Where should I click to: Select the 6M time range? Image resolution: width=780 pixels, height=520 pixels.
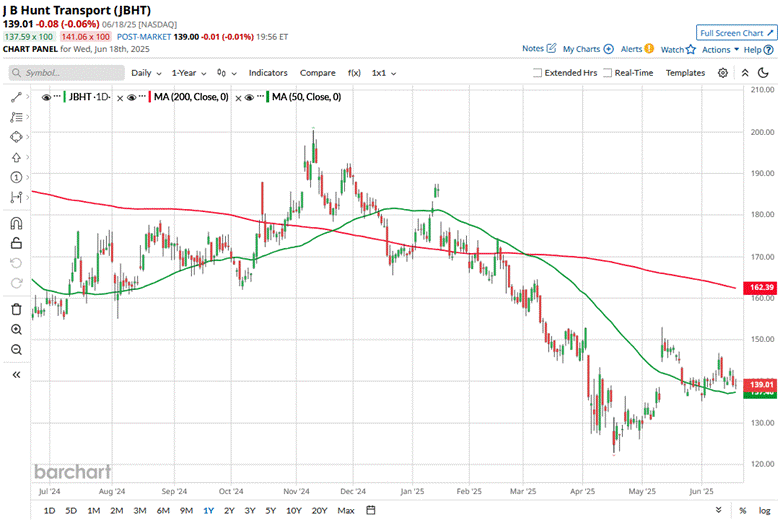tap(163, 511)
